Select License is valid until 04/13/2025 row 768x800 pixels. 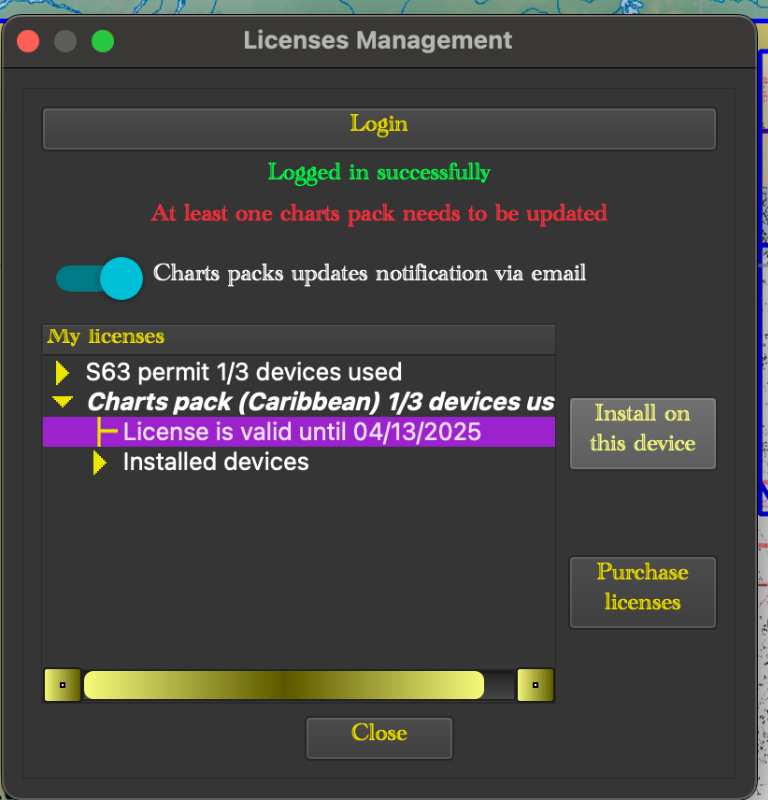click(299, 432)
